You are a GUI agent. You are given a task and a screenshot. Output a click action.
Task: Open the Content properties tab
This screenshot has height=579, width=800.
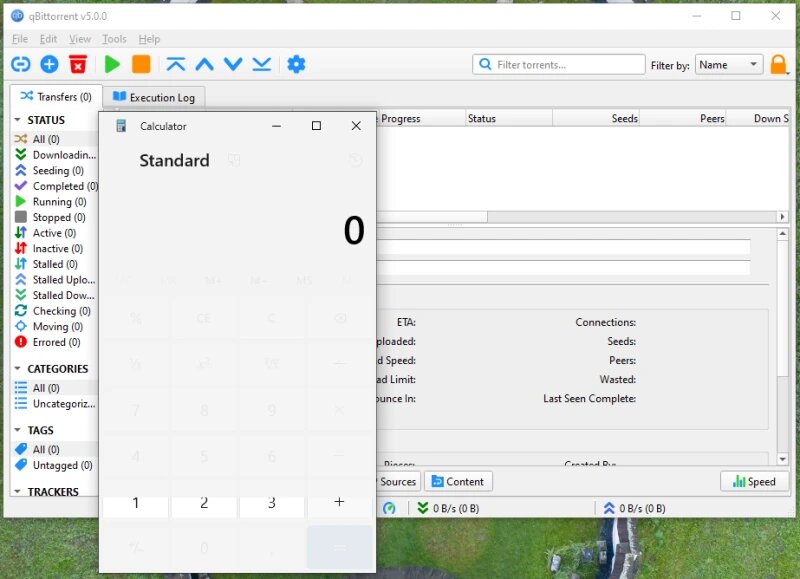[x=458, y=482]
